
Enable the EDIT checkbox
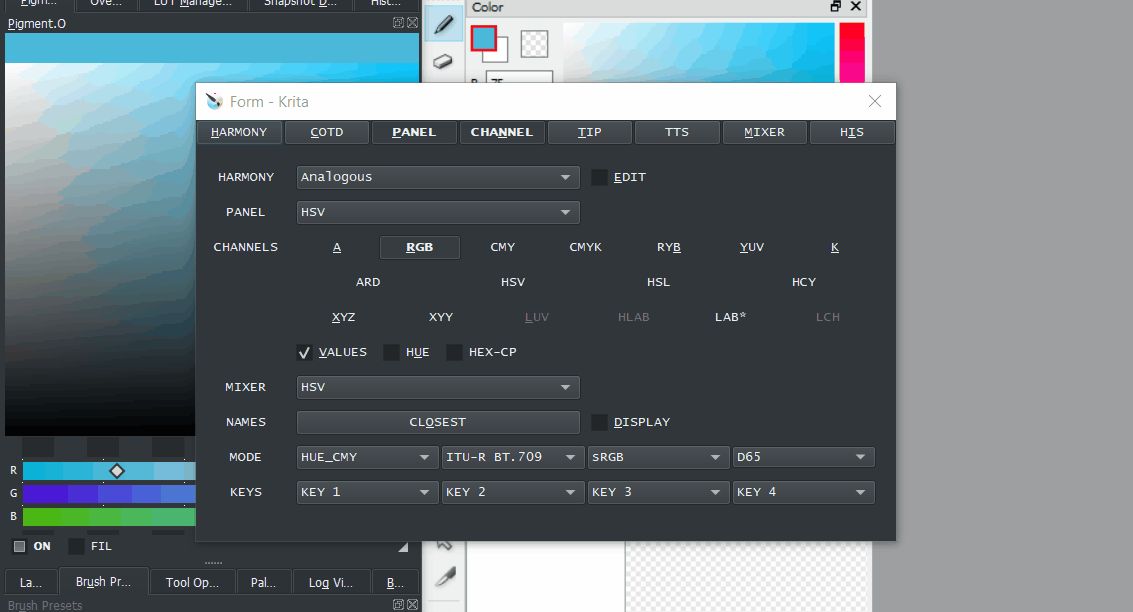point(599,177)
